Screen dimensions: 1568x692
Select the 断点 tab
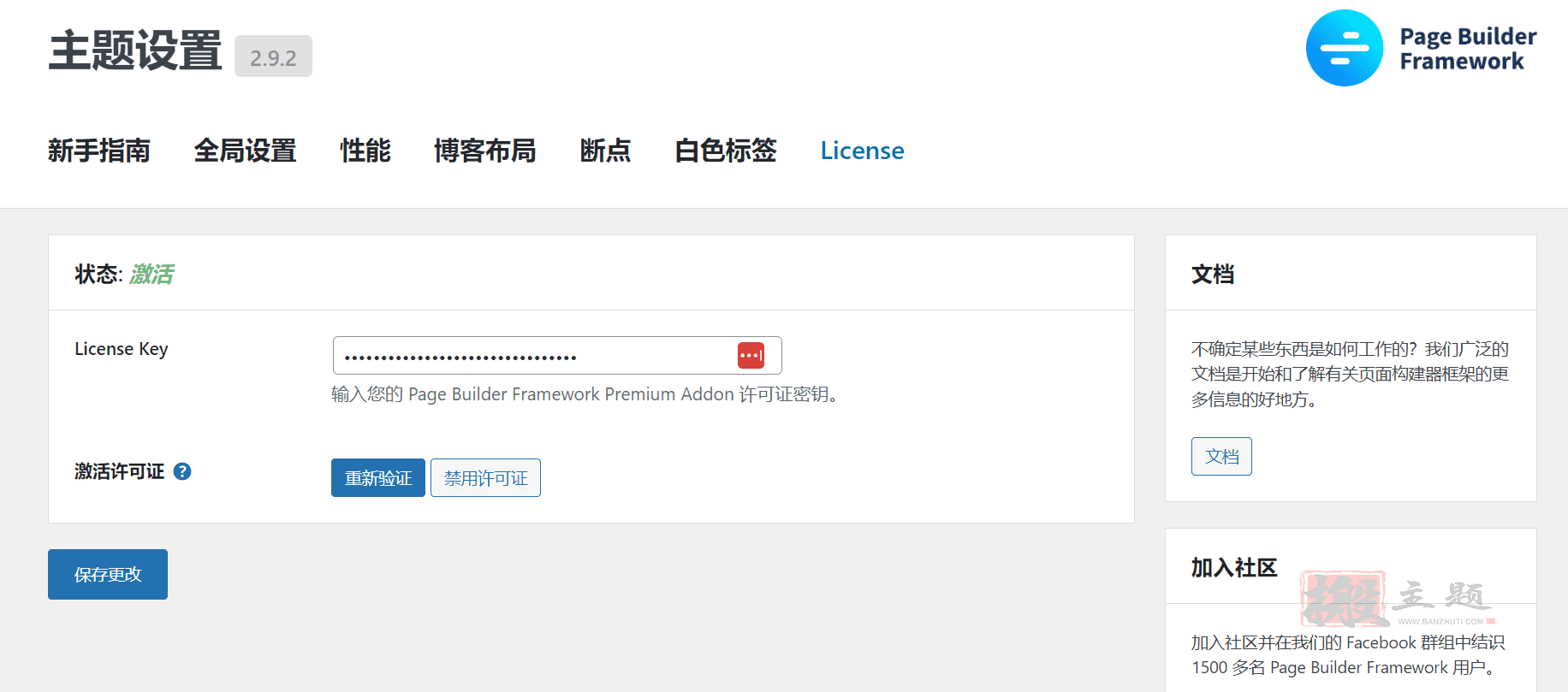click(x=605, y=151)
